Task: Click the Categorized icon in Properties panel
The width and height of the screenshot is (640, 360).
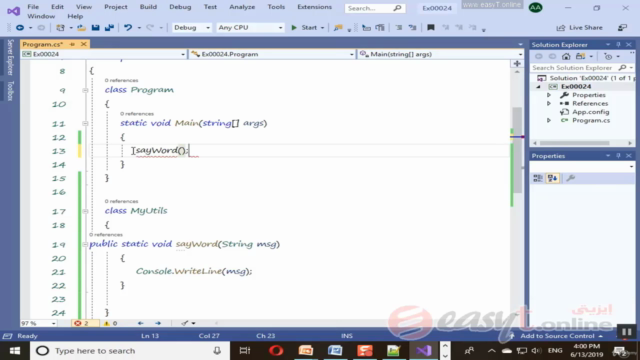Action: coord(538,178)
